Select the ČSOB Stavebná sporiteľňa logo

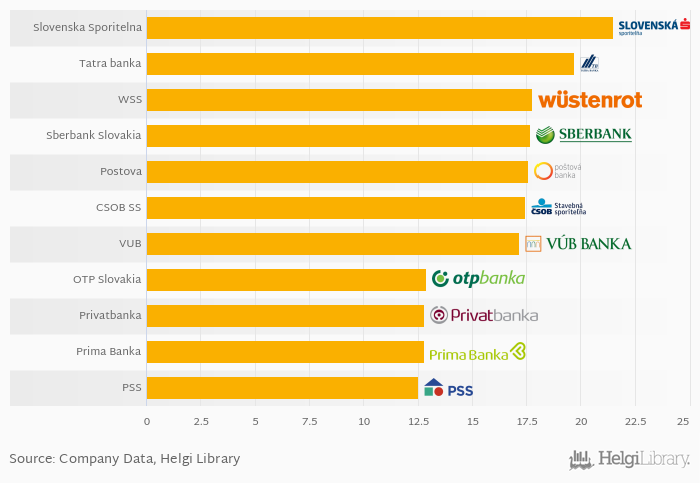pyautogui.click(x=558, y=207)
